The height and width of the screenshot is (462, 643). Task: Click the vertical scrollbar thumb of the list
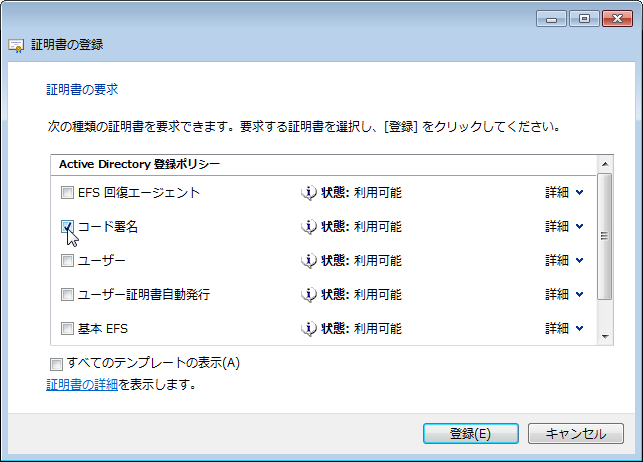[605, 237]
